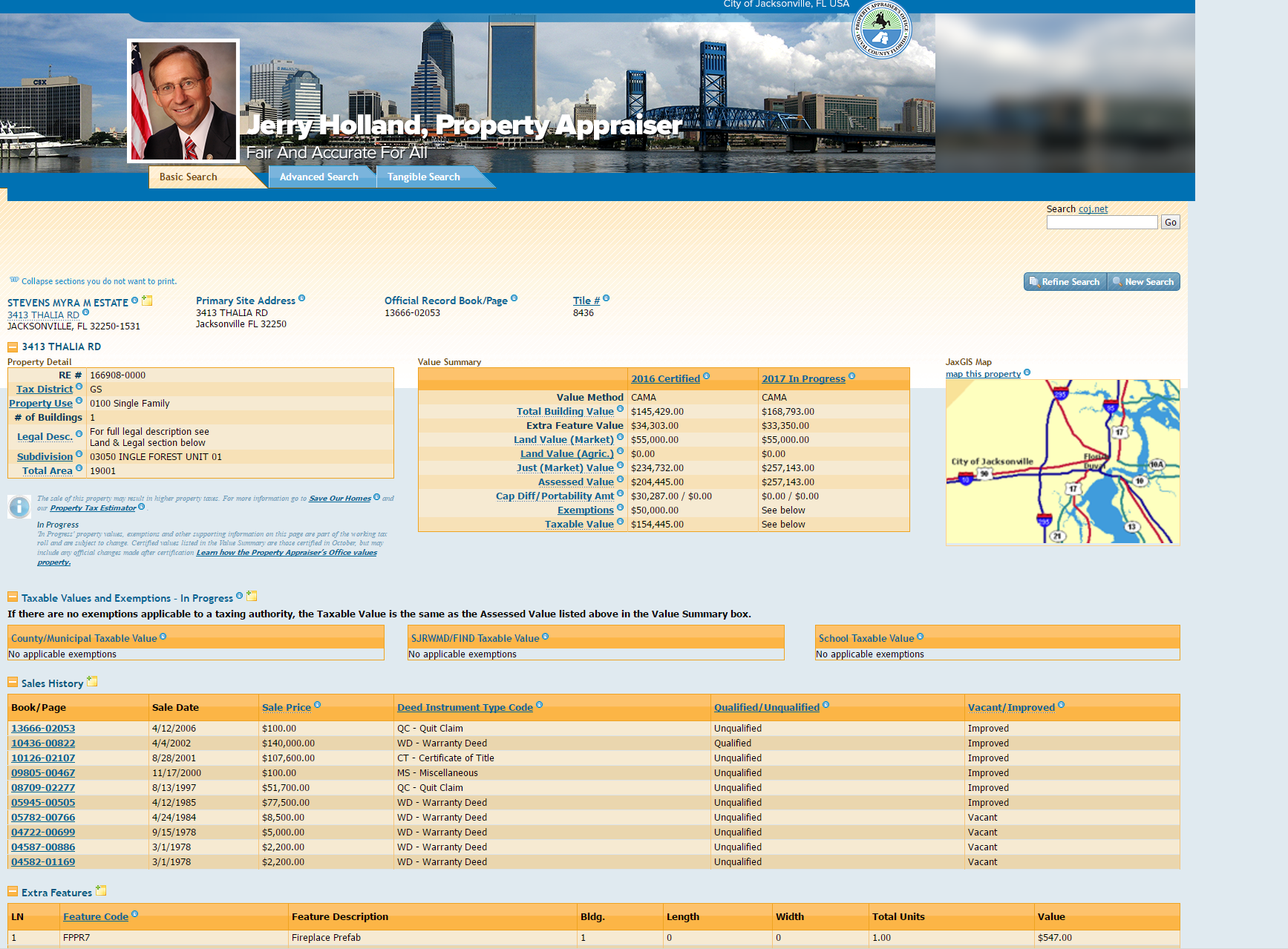Click the coj.net search input field
1288x949 pixels.
coord(1102,223)
